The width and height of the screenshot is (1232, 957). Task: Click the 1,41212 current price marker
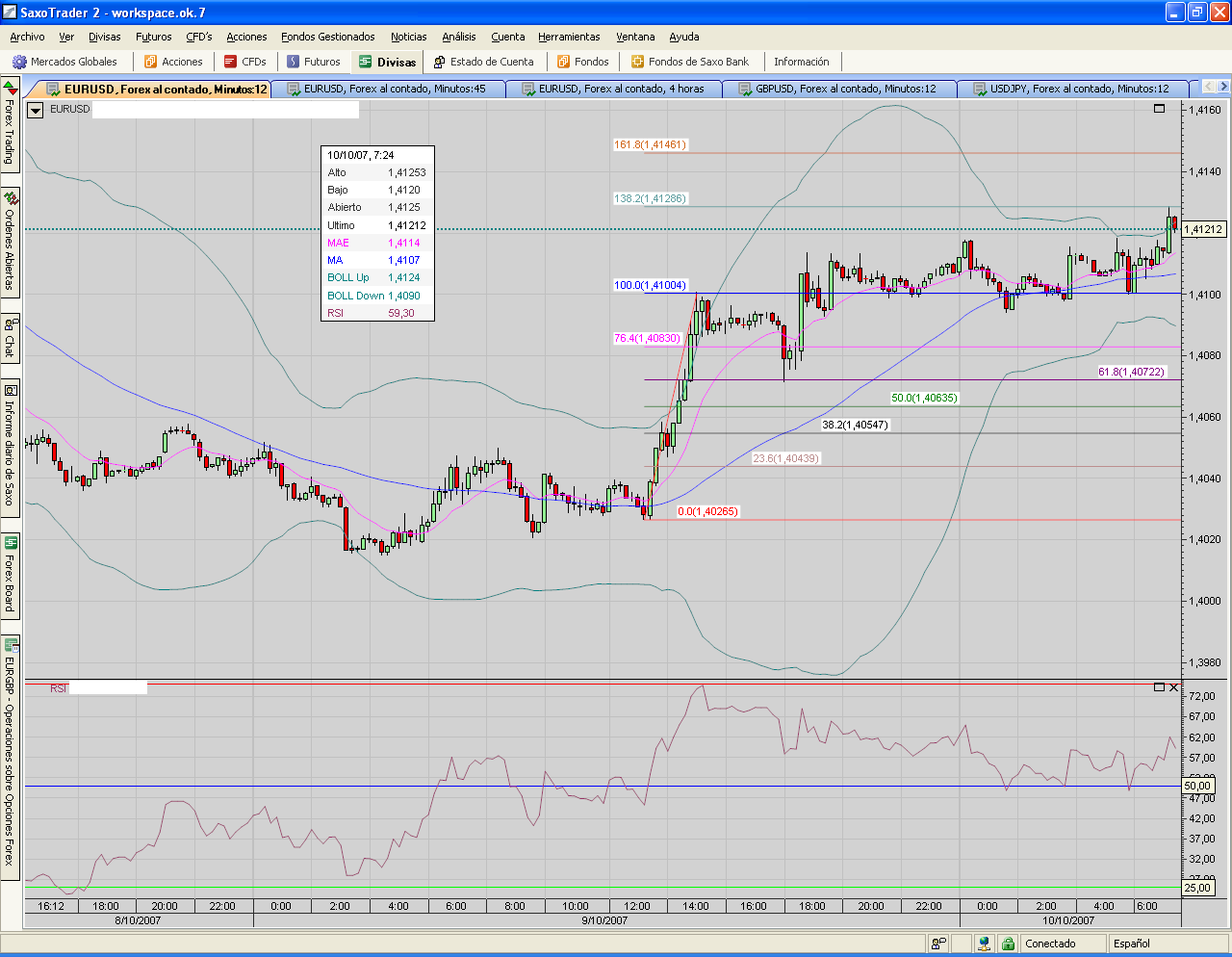coord(1203,229)
